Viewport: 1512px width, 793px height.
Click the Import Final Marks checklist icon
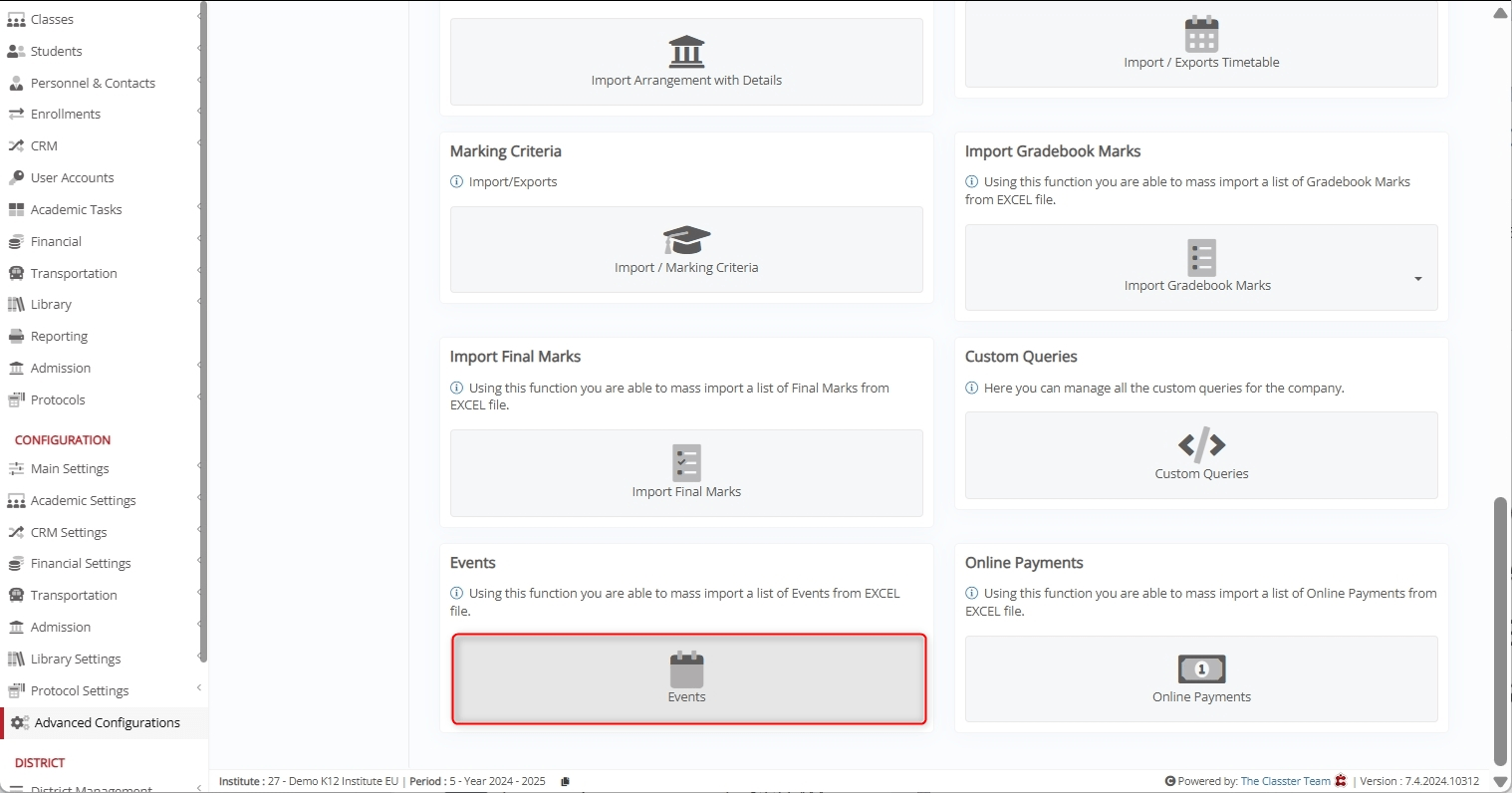pyautogui.click(x=686, y=463)
